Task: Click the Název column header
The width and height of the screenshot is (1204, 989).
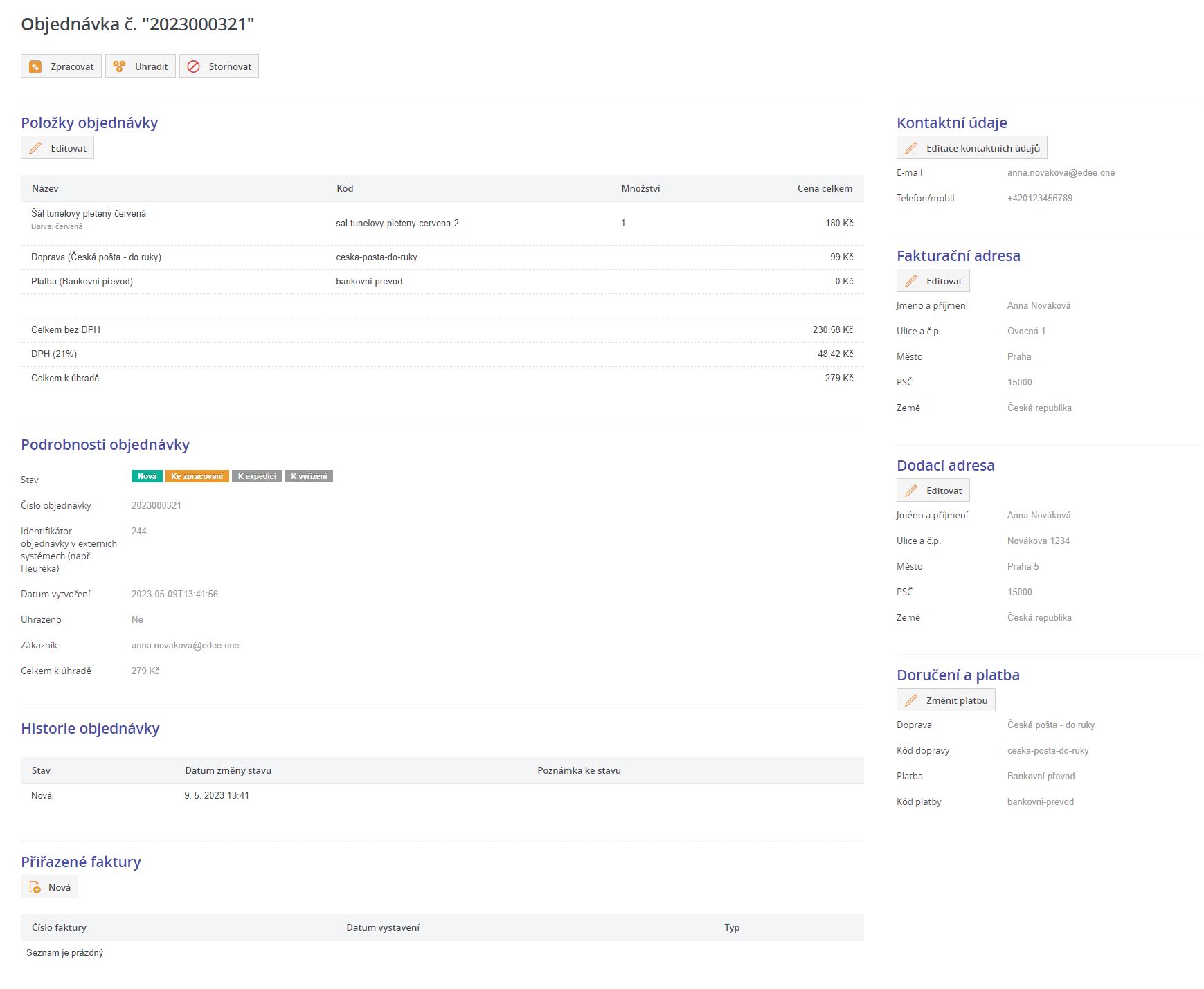Action: pos(45,188)
